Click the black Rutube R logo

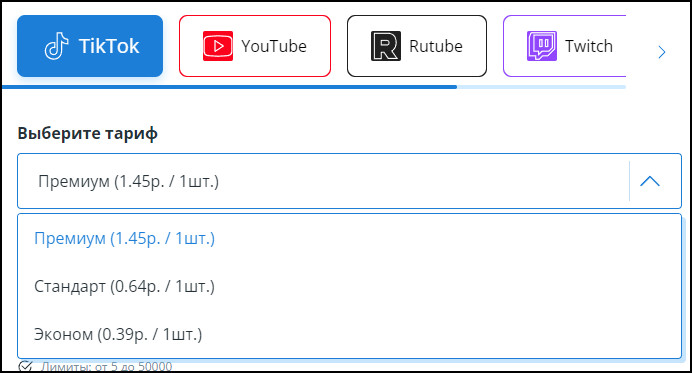click(x=386, y=46)
